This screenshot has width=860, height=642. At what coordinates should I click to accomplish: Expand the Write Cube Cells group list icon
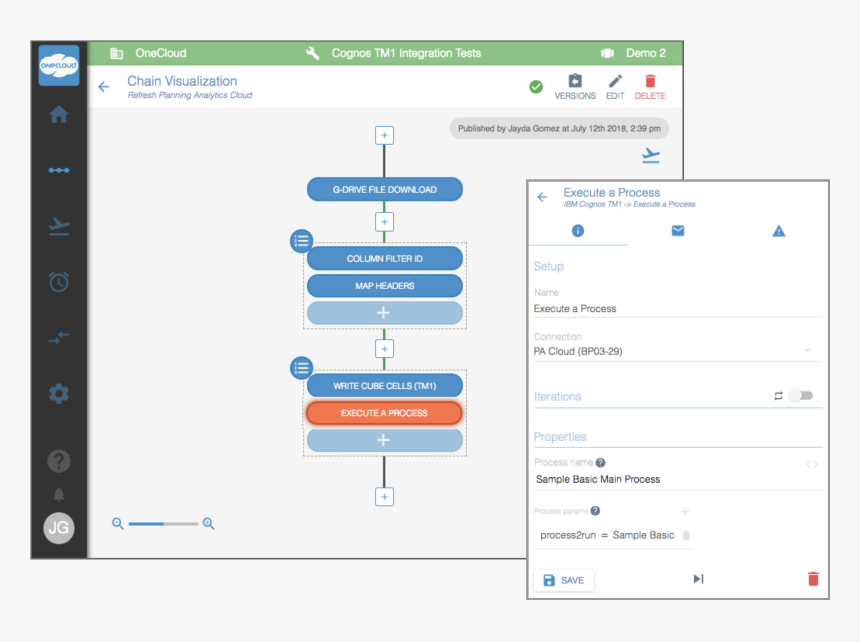pyautogui.click(x=301, y=367)
